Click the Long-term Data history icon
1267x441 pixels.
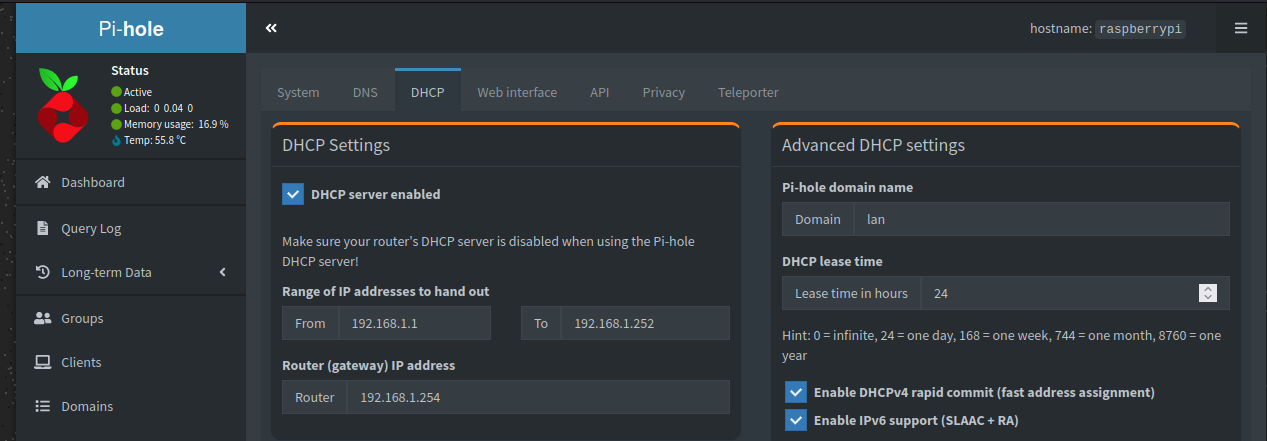tap(42, 272)
